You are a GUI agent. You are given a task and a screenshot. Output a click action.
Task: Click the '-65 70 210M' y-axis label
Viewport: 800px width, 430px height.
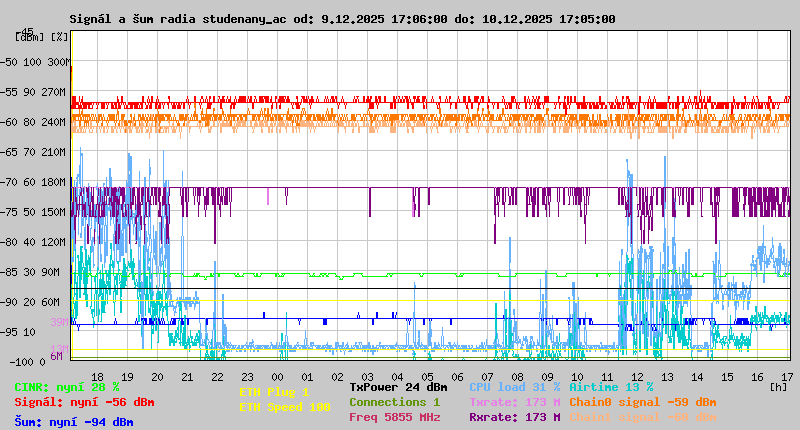pos(33,153)
